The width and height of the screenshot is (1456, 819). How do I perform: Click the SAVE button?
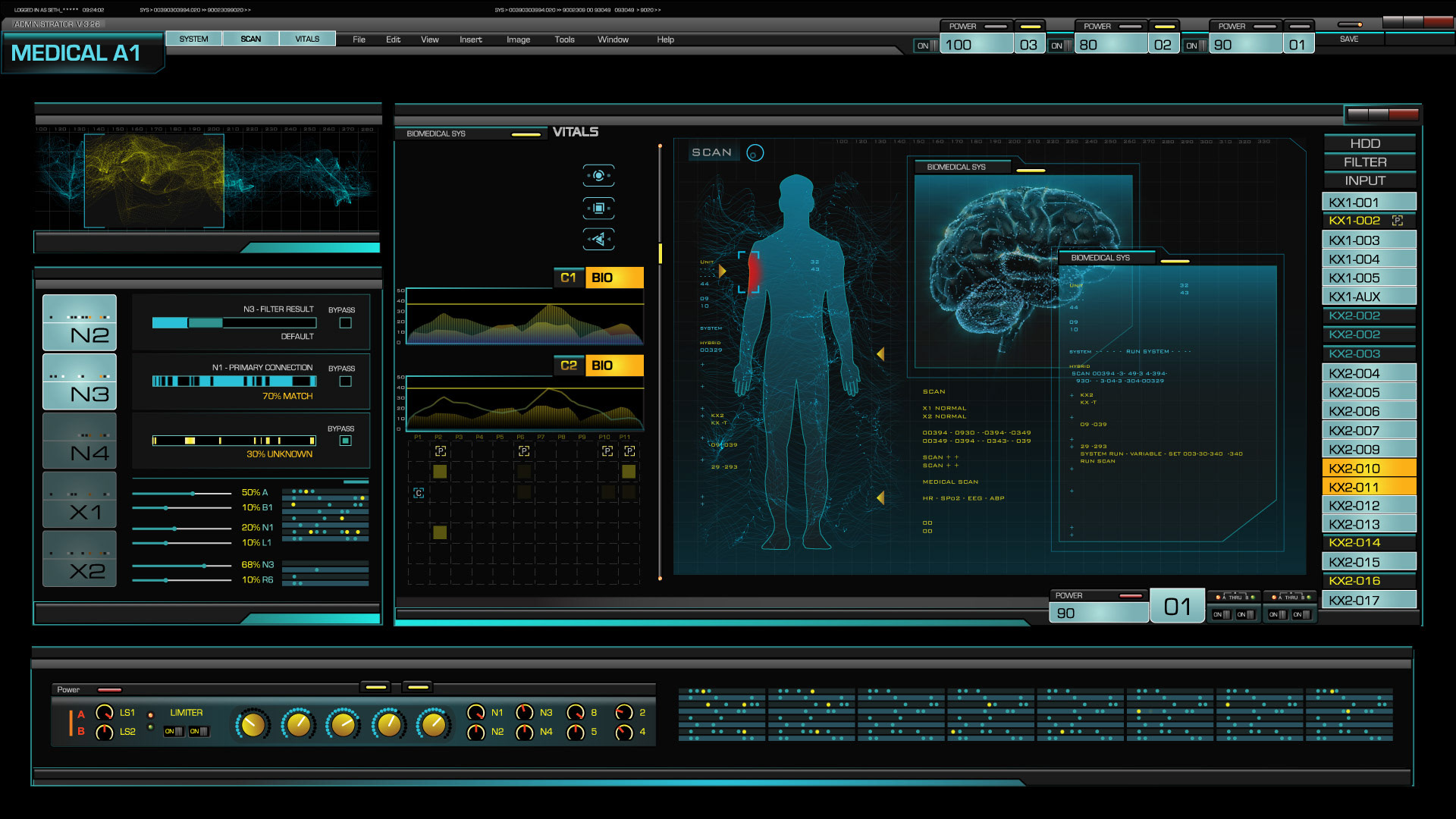[1348, 39]
